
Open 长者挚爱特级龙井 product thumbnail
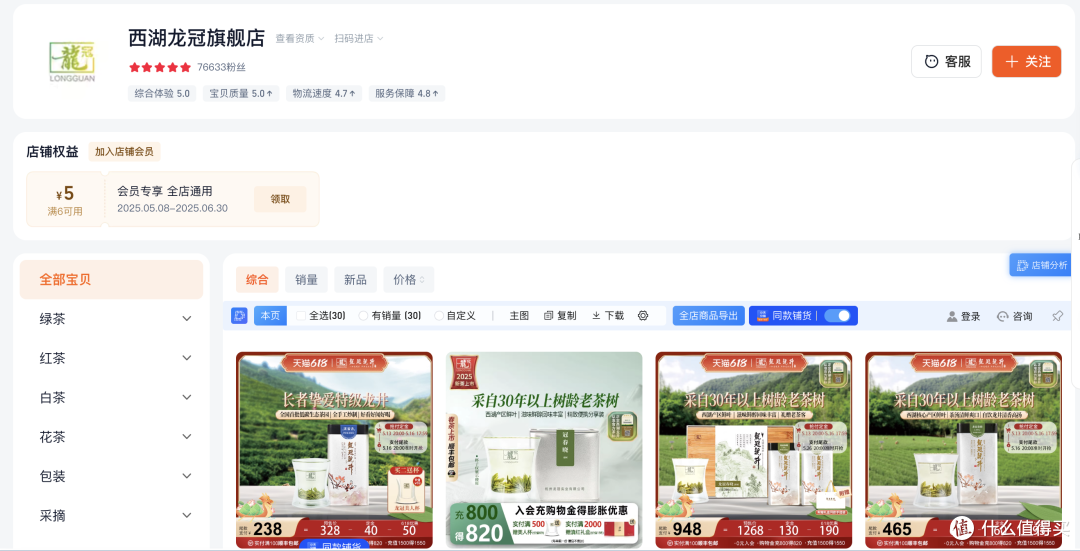(334, 450)
